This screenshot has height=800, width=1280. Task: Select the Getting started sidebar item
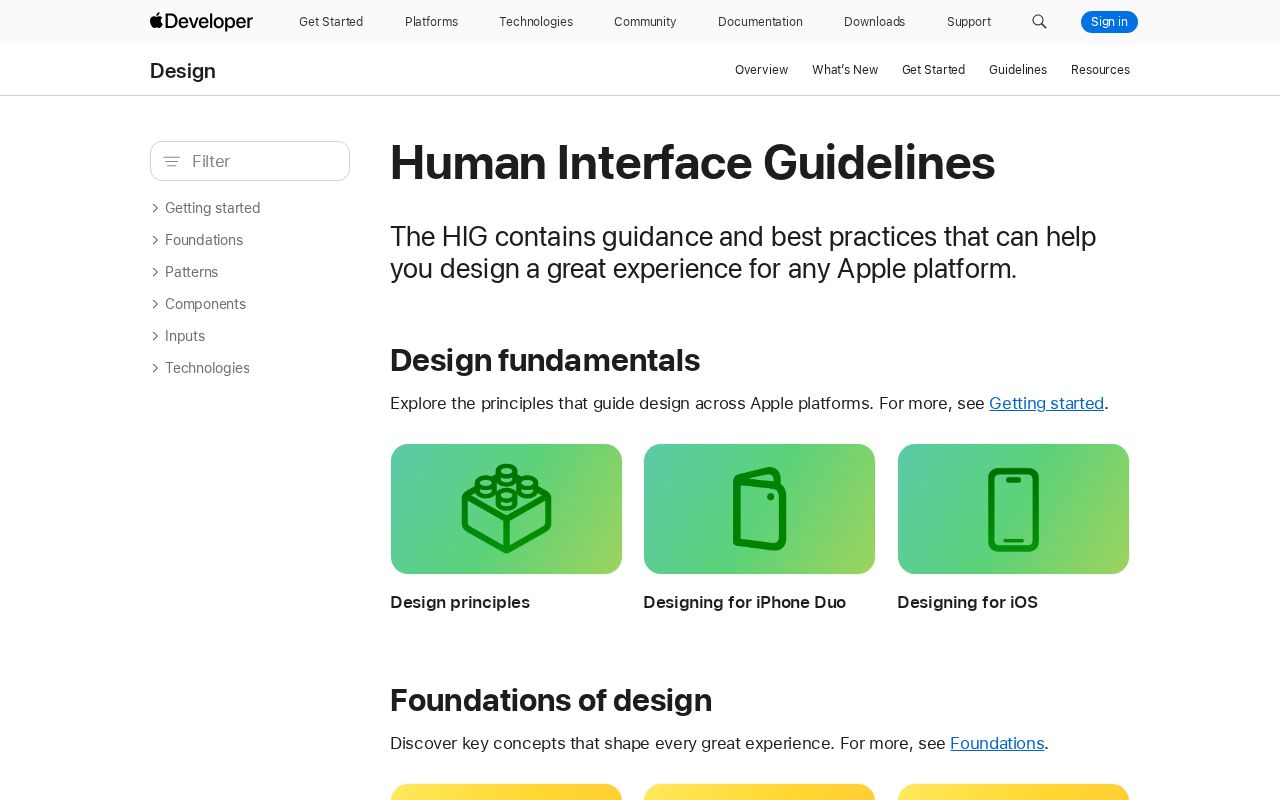pyautogui.click(x=212, y=208)
